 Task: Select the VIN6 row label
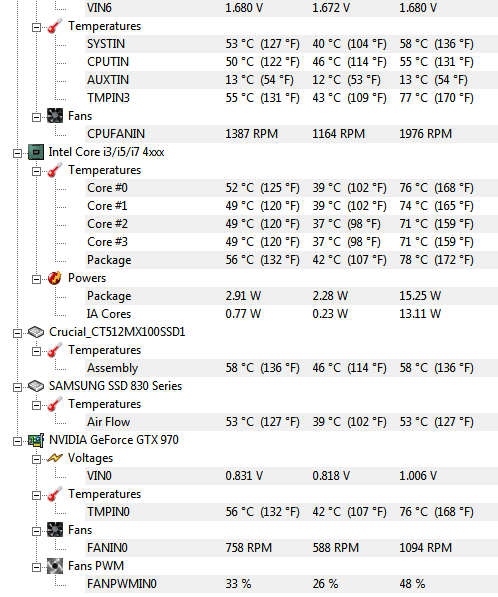99,8
